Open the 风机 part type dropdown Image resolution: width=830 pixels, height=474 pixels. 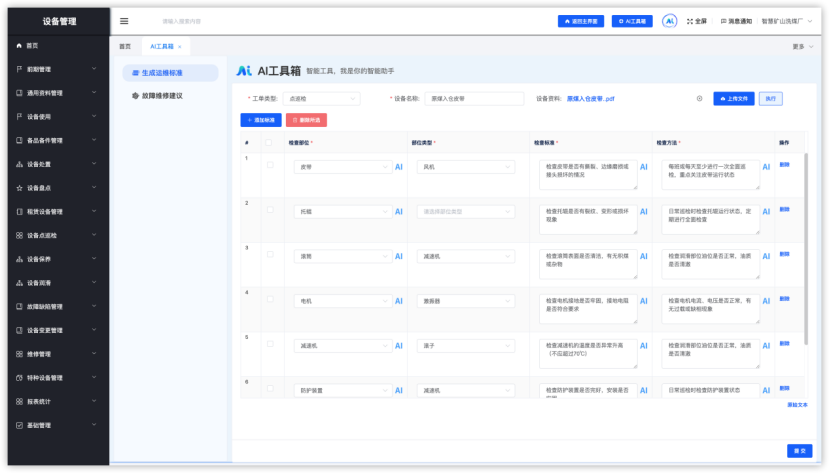(x=466, y=167)
